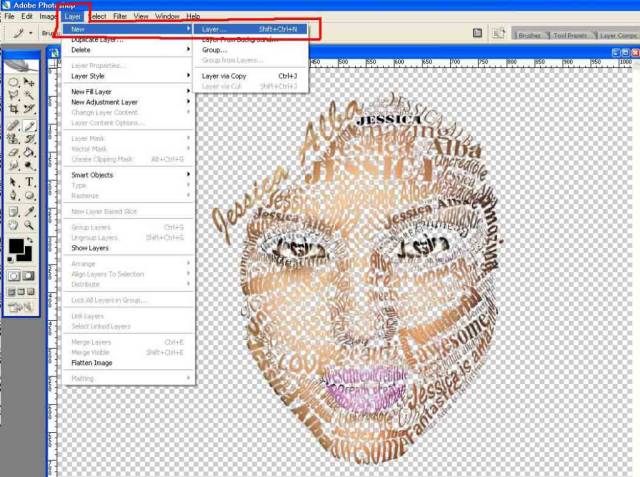
Task: Open Edit in ImageReady button
Action: pyautogui.click(x=21, y=307)
